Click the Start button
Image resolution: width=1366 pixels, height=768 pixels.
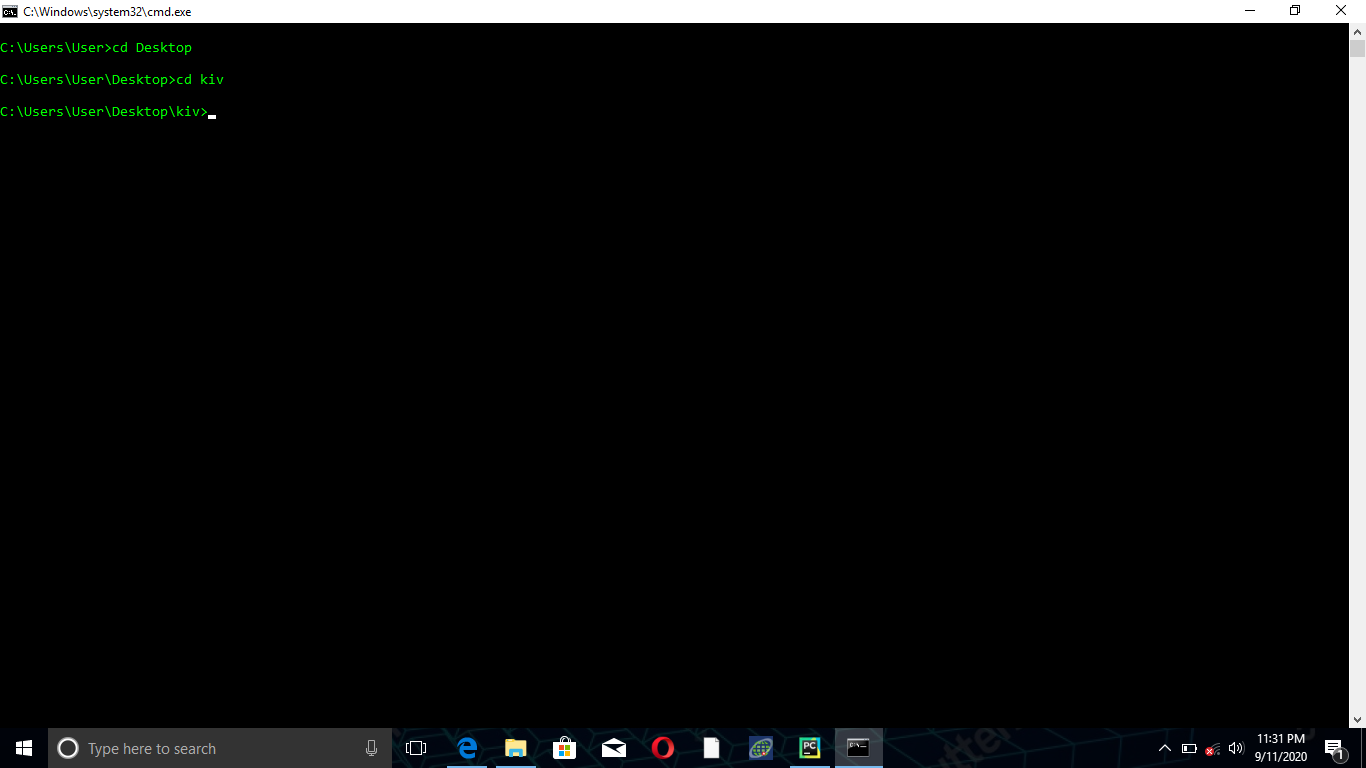pyautogui.click(x=21, y=747)
